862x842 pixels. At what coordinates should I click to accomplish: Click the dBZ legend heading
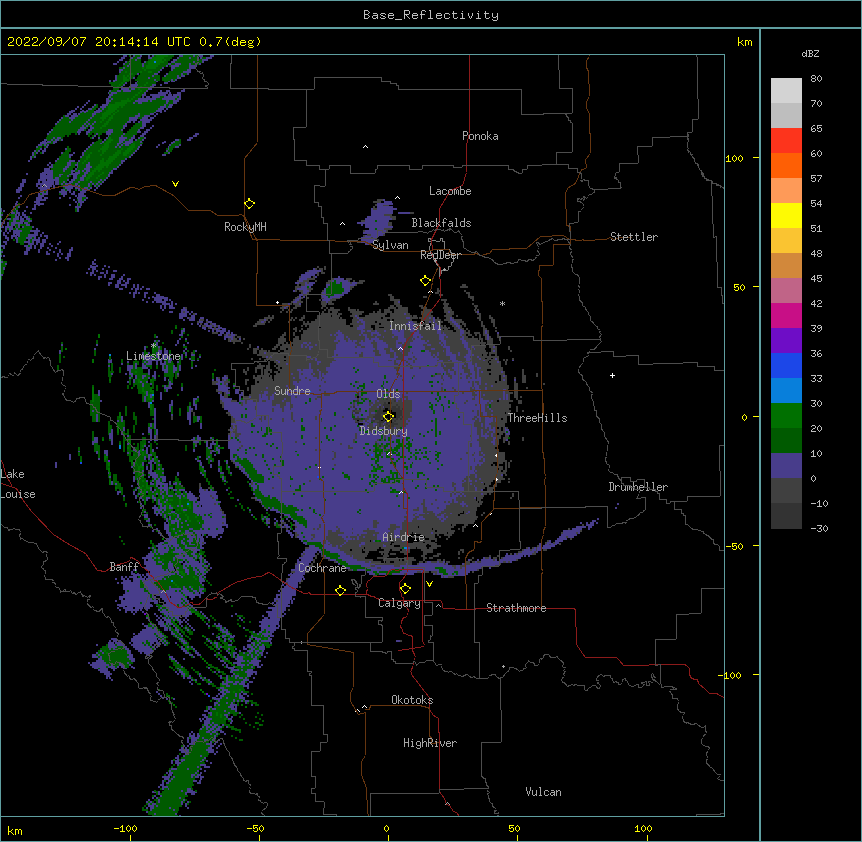tap(810, 53)
